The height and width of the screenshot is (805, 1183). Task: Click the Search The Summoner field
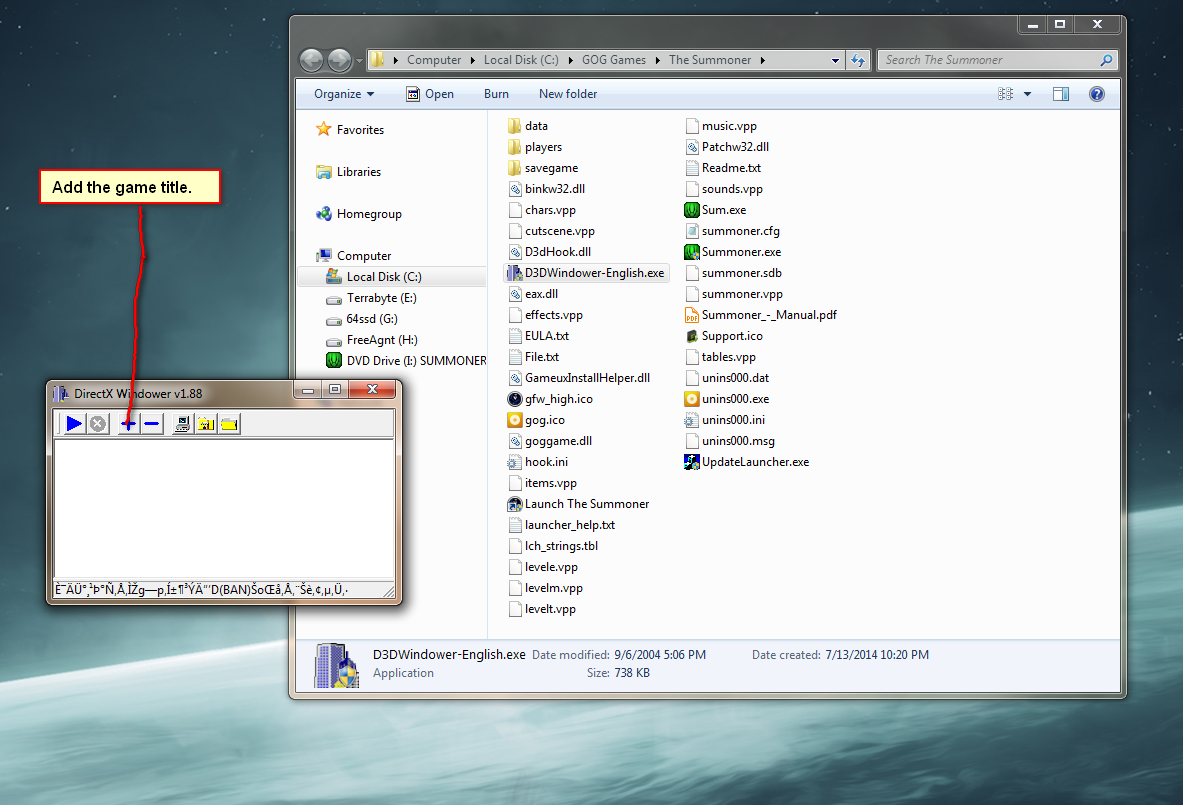tap(997, 60)
